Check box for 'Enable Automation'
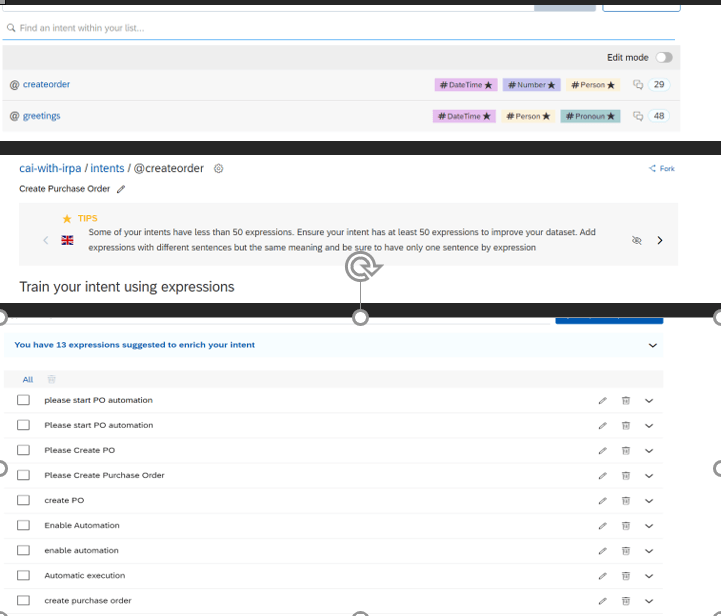Viewport: 721px width, 616px height. [23, 525]
